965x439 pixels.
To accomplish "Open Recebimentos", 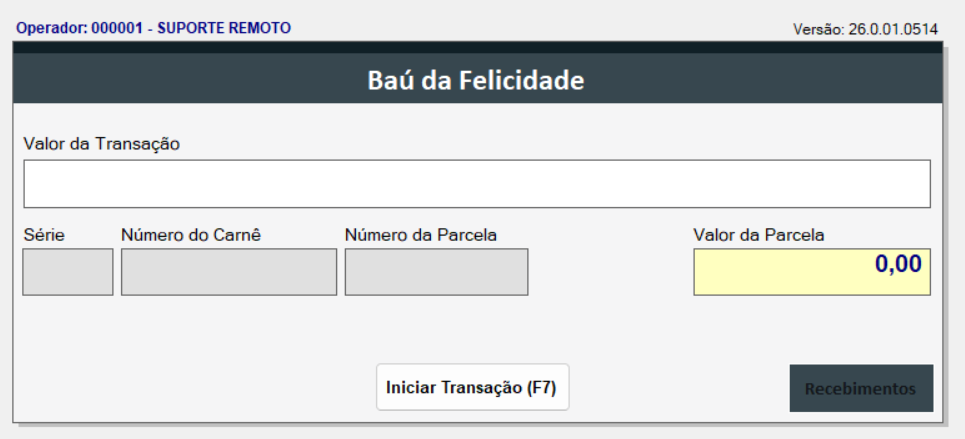I will click(861, 388).
